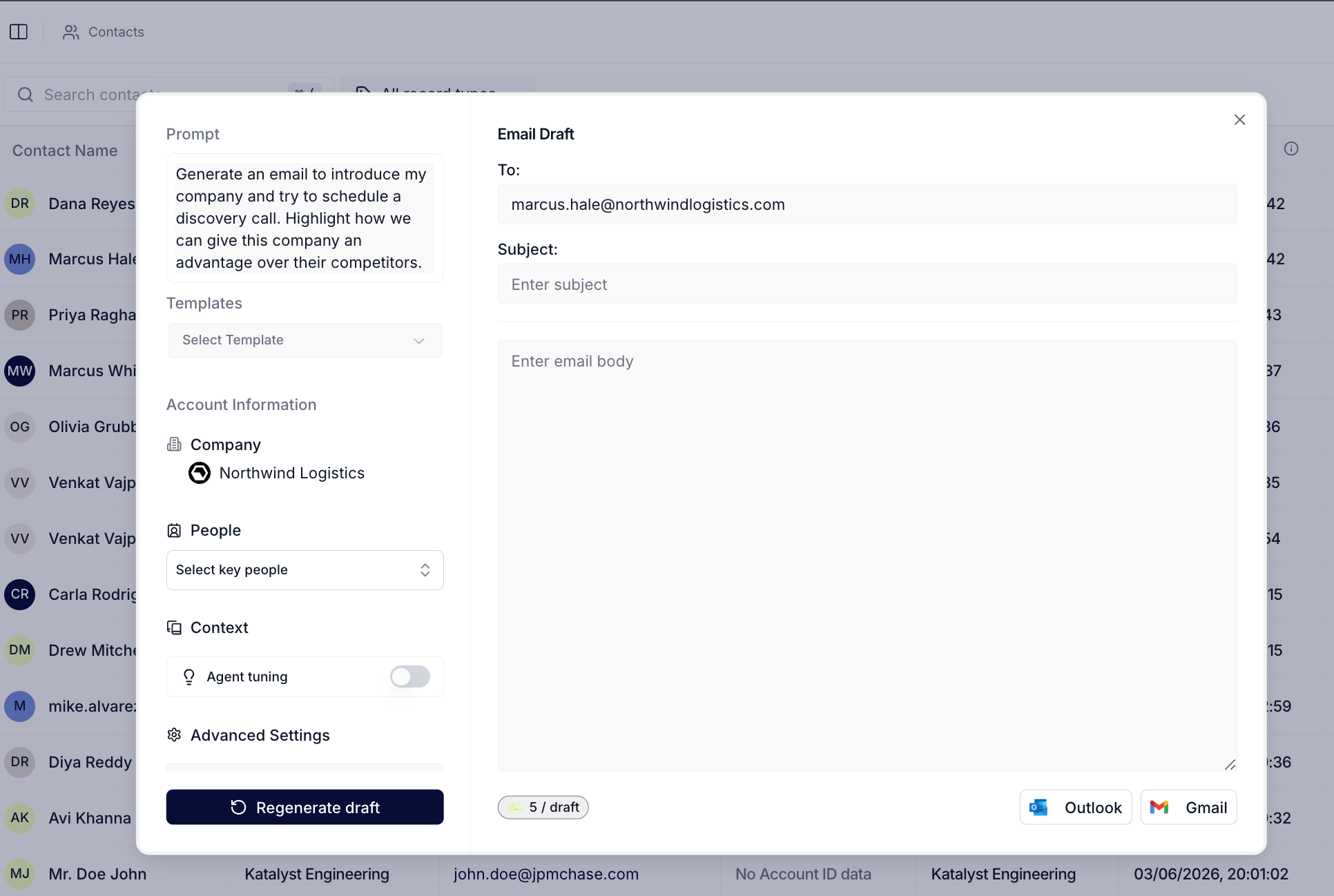The width and height of the screenshot is (1334, 896).
Task: Click the Gmail logo icon
Action: click(x=1159, y=808)
